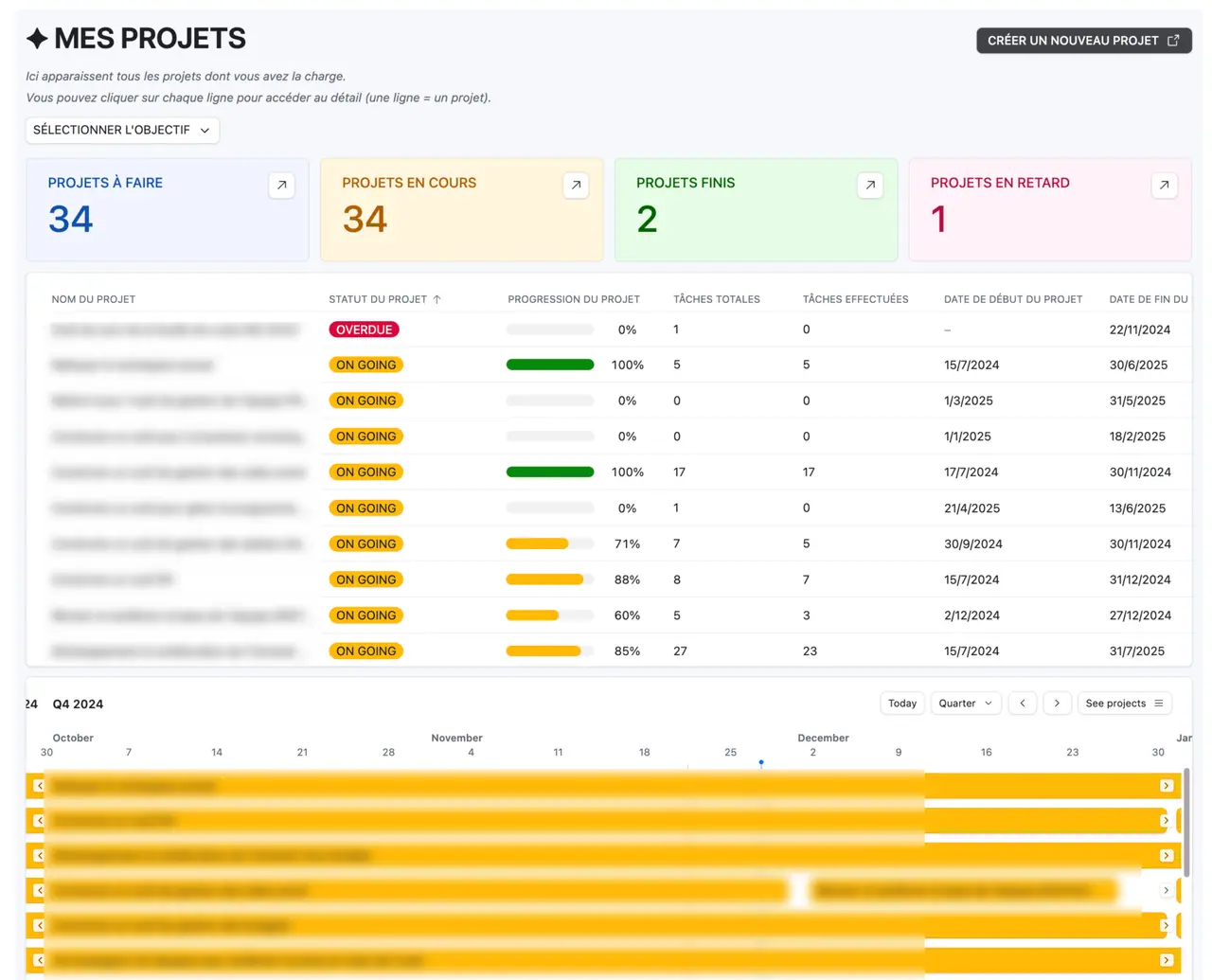Click the 60% progress bar
Viewport: 1212px width, 980px height.
point(550,615)
